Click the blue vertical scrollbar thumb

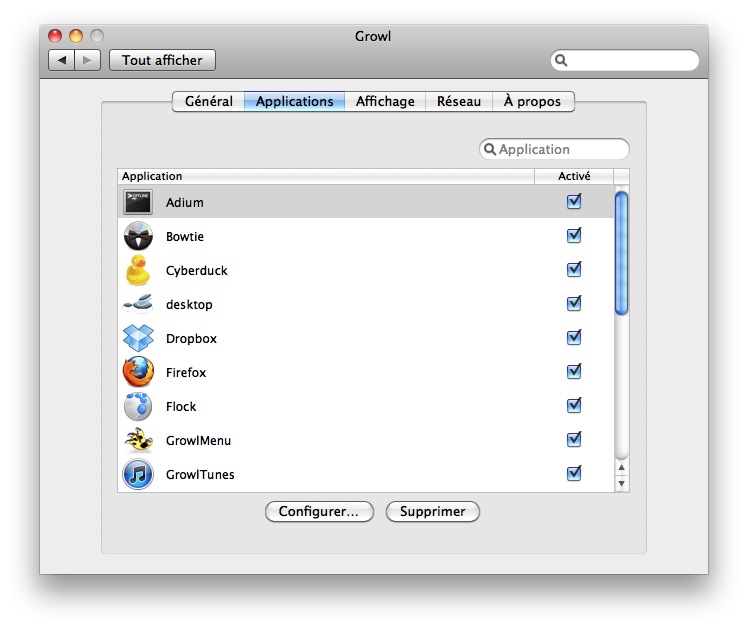[621, 252]
